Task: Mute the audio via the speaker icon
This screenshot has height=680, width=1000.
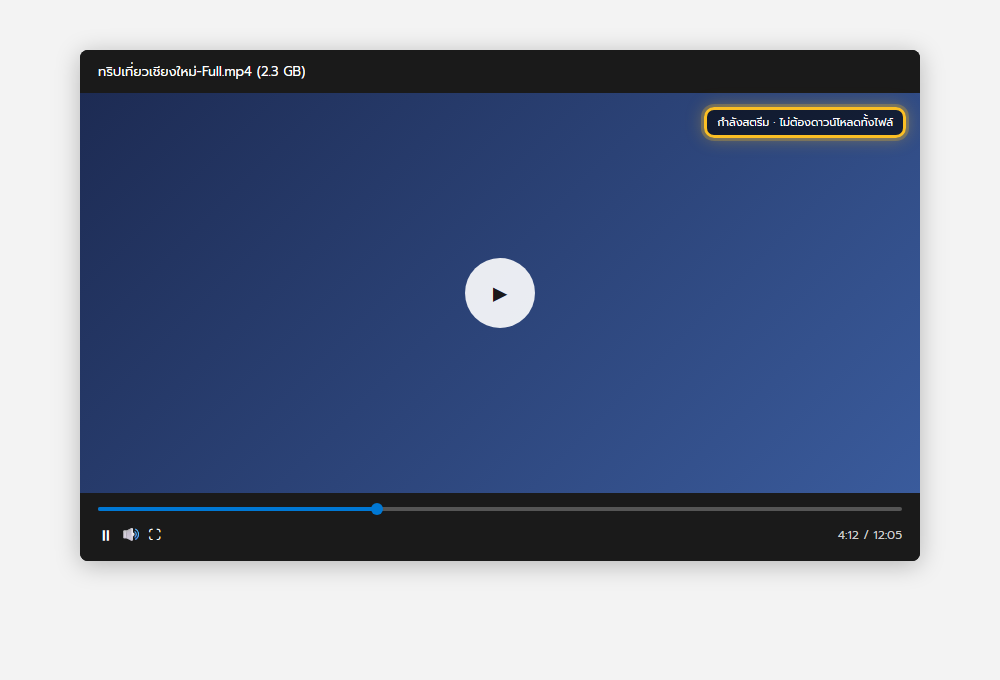Action: (x=131, y=535)
